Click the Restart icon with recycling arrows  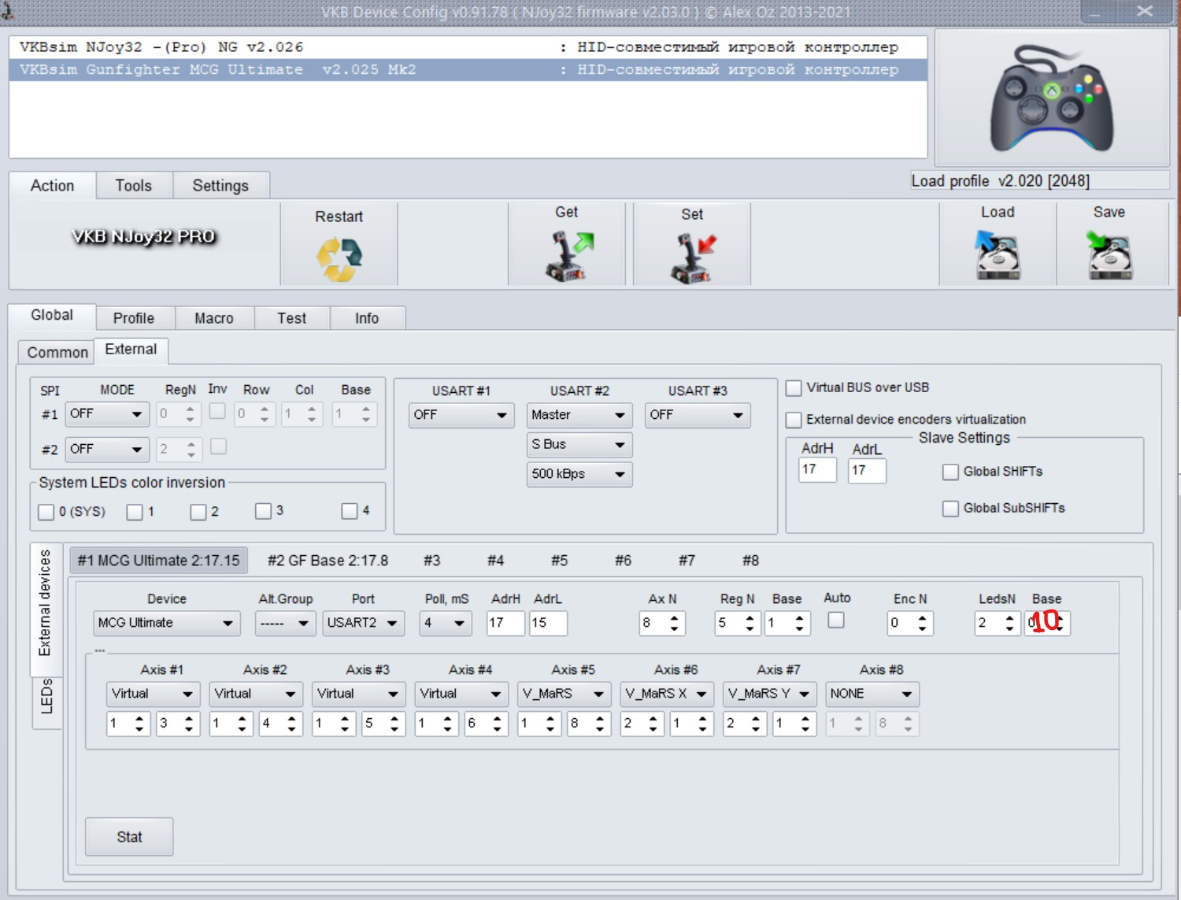coord(339,258)
